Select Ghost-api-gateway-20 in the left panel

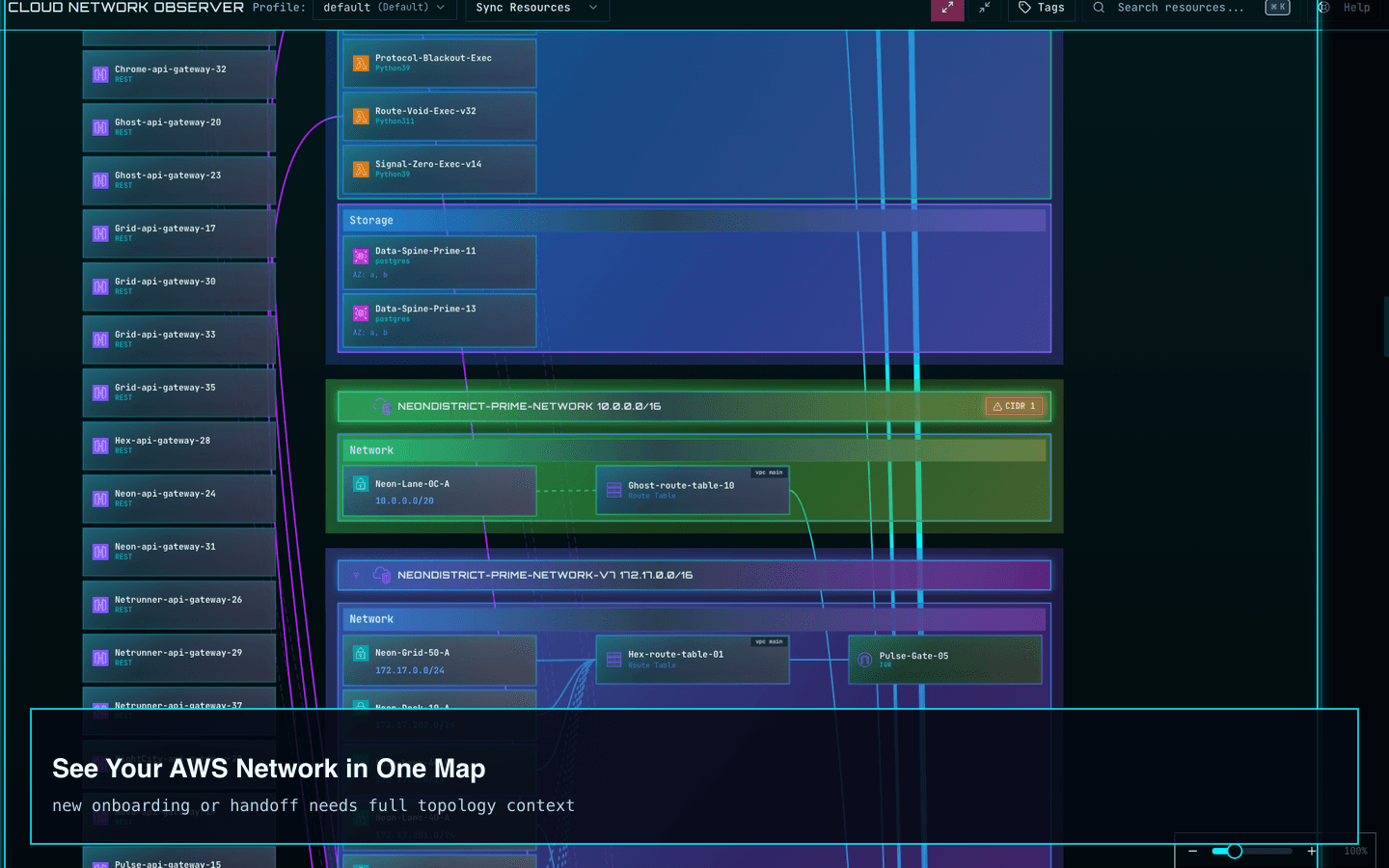click(x=177, y=127)
